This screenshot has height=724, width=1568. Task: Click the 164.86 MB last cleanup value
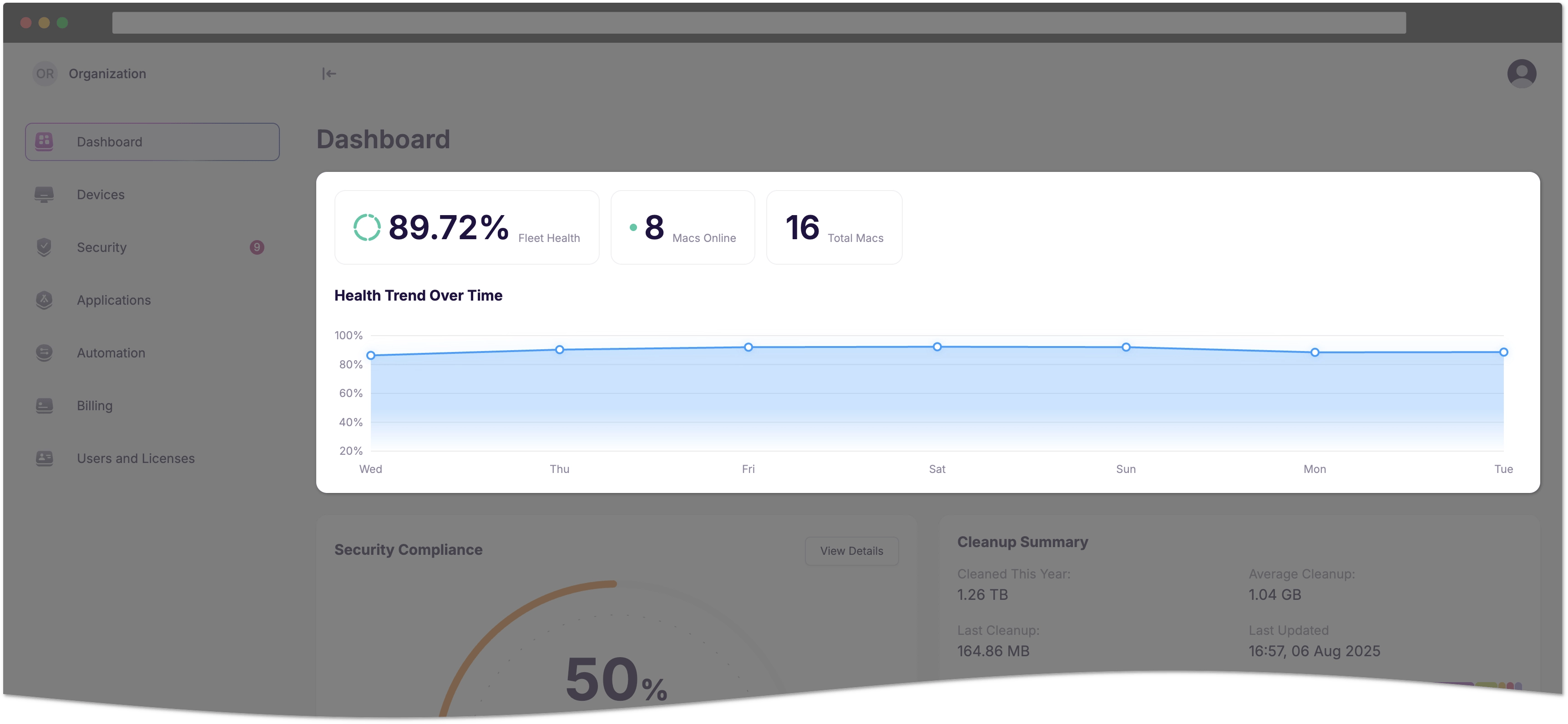(x=993, y=652)
